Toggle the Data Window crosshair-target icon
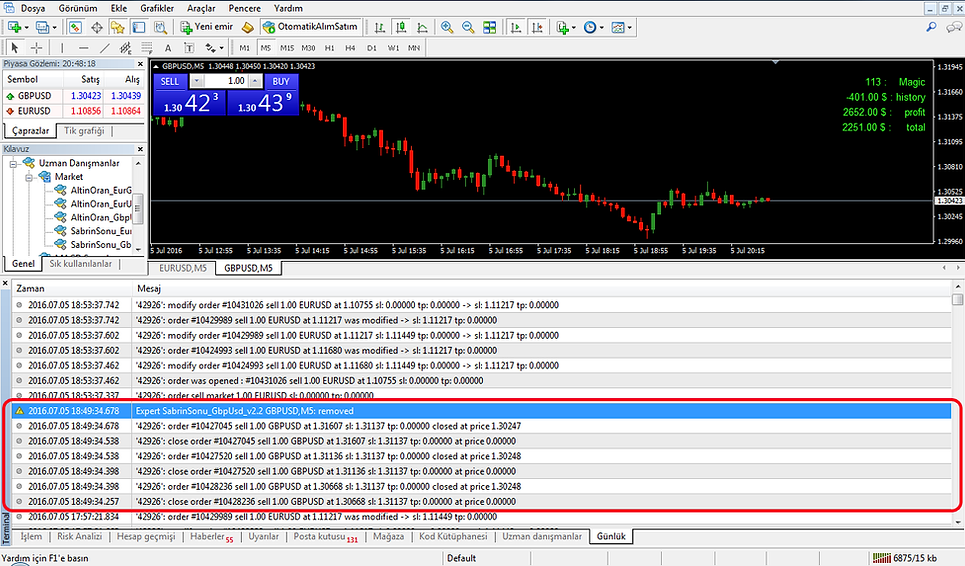 [x=97, y=27]
